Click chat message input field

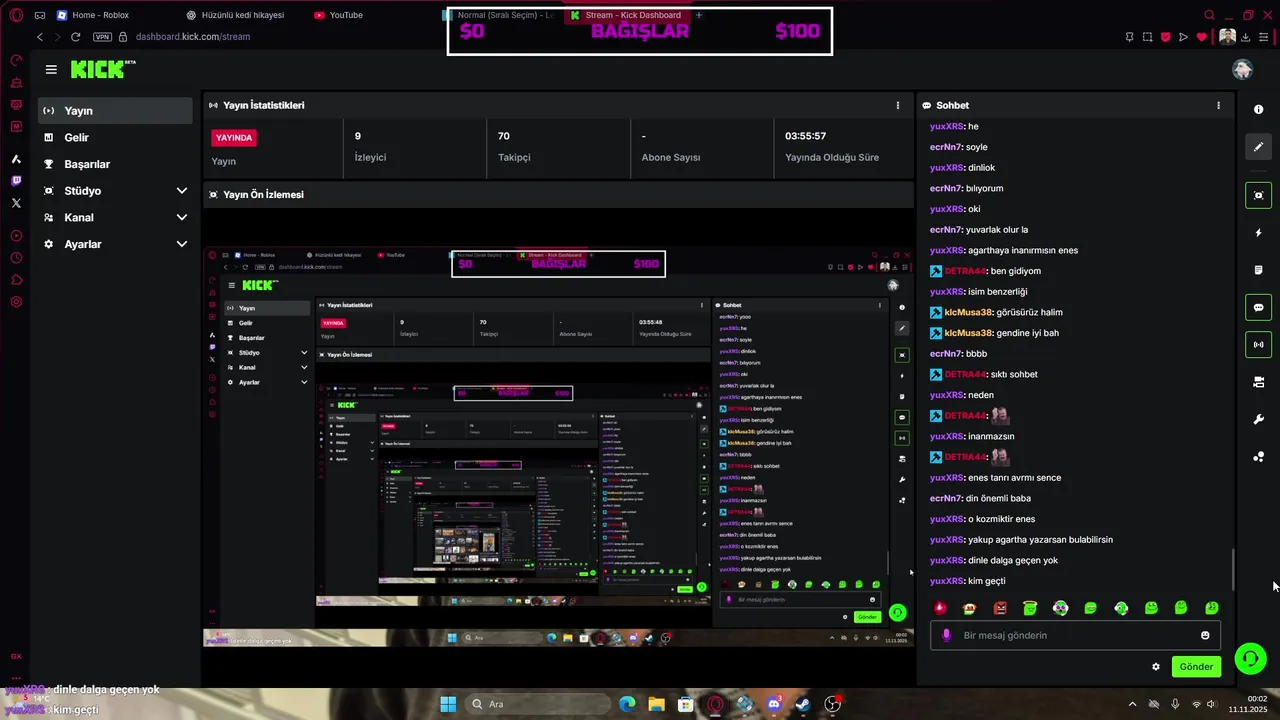pyautogui.click(x=1075, y=635)
